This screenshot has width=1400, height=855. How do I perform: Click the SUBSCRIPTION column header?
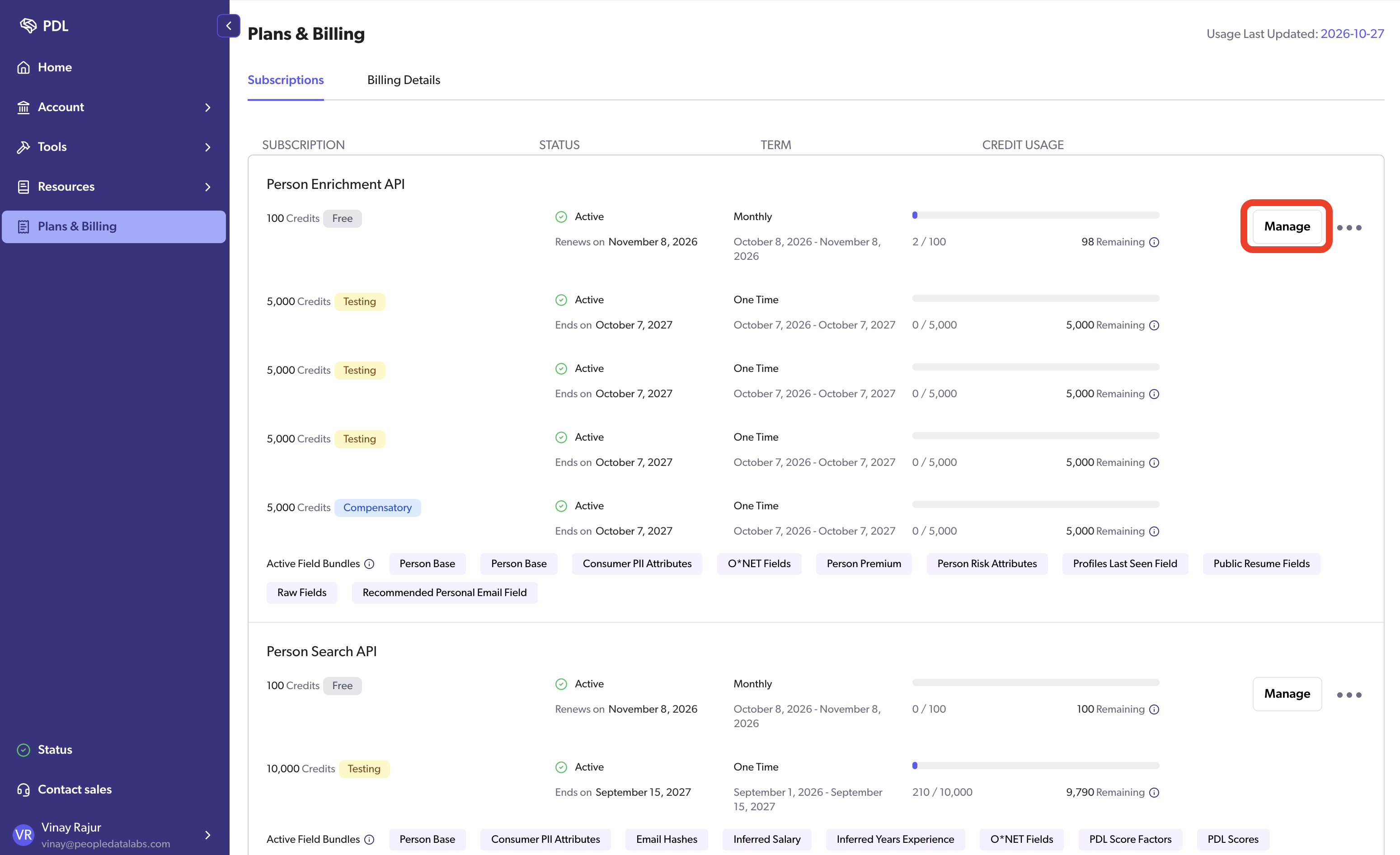click(303, 146)
